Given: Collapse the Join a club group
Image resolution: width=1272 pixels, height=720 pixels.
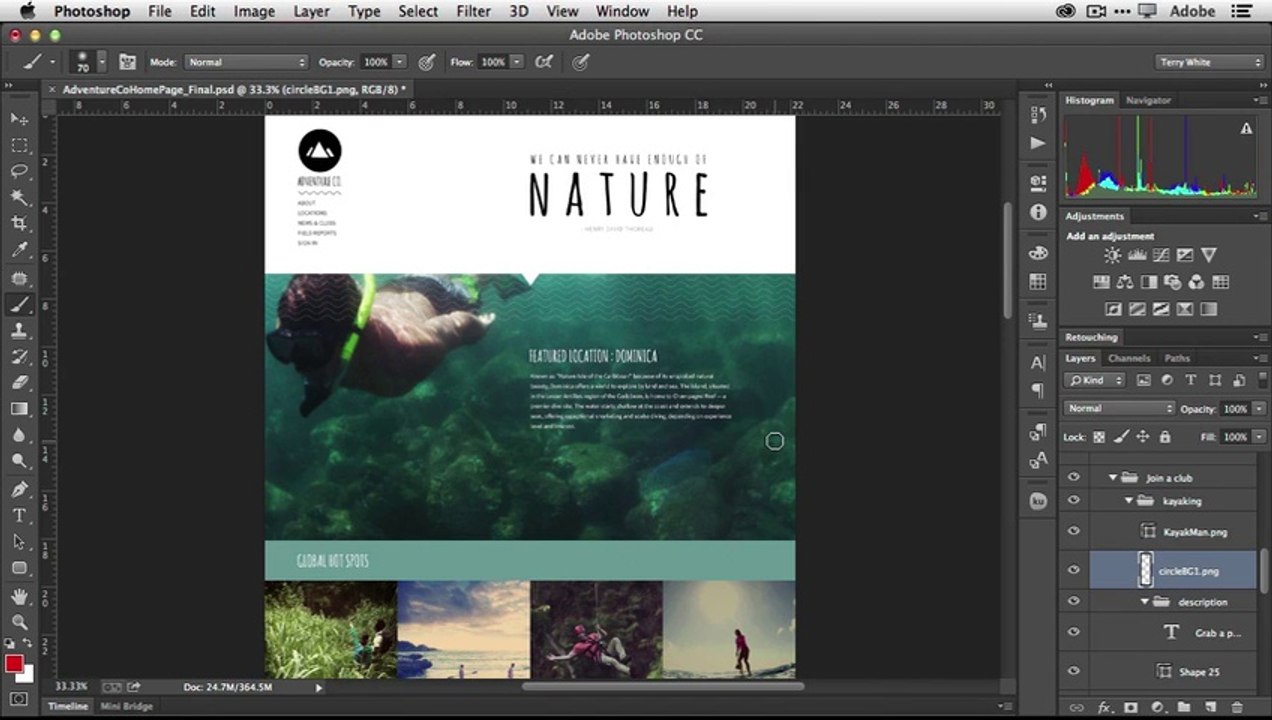Looking at the screenshot, I should [x=1113, y=478].
